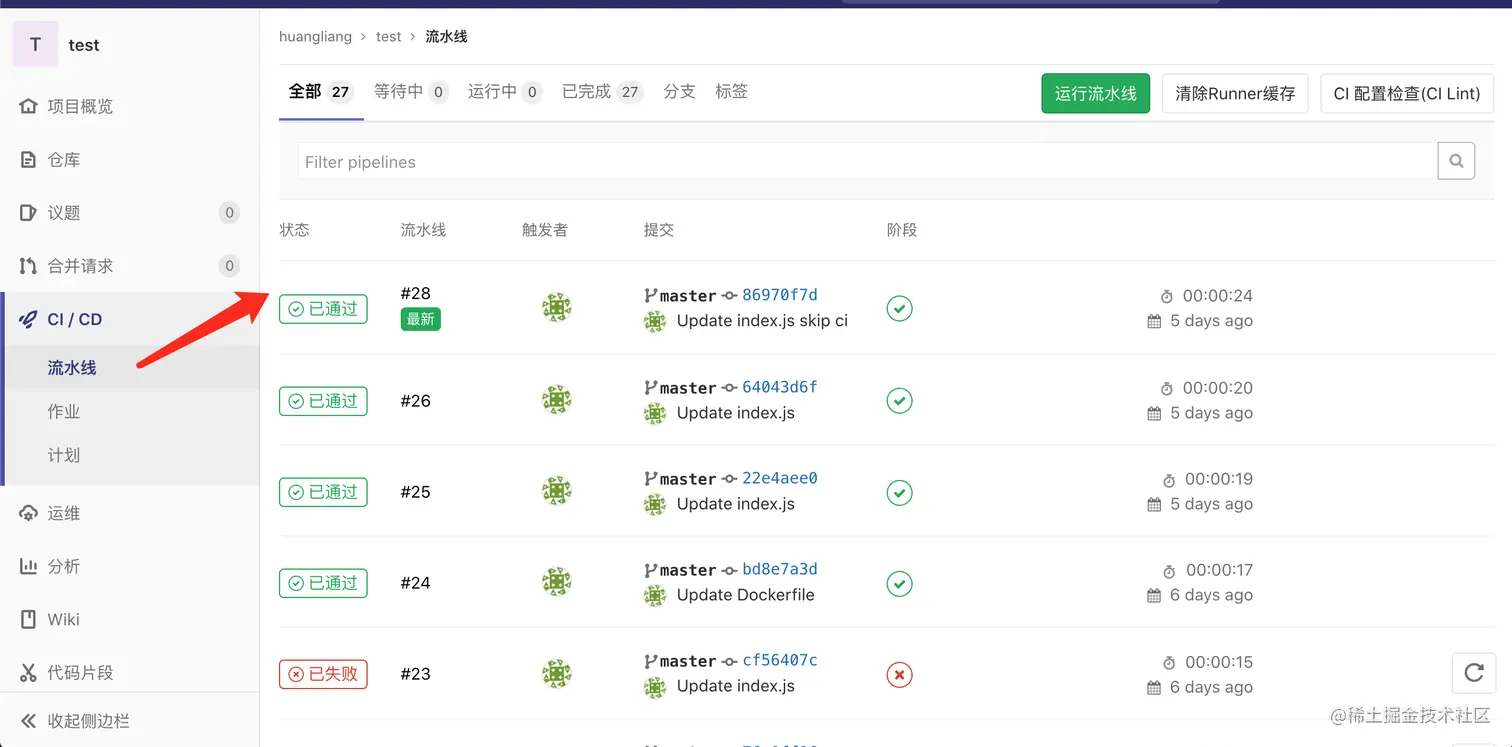Screen dimensions: 1512x747
Task: Open pipeline #26 link
Action: [415, 401]
